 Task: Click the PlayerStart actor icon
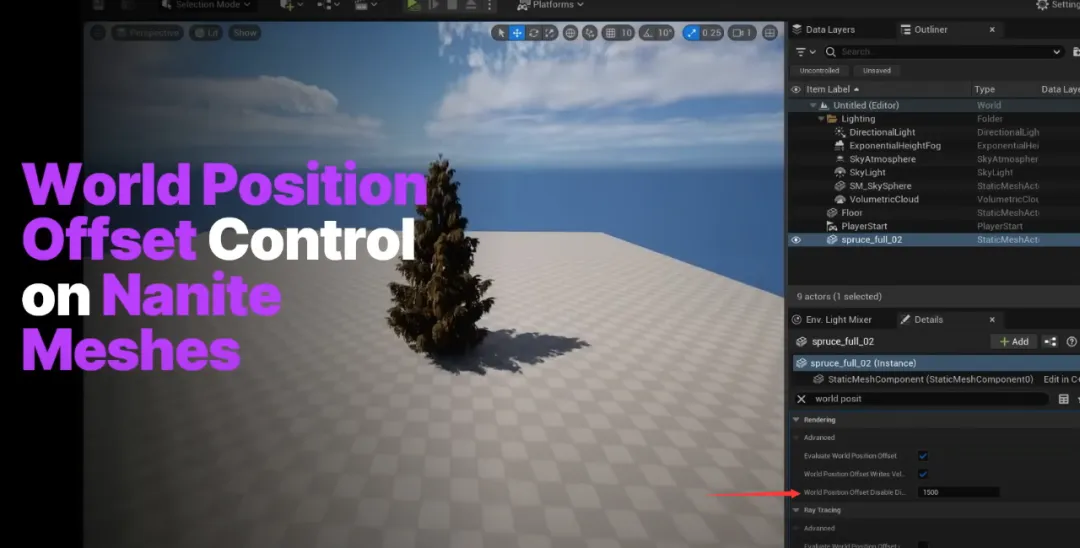click(832, 226)
